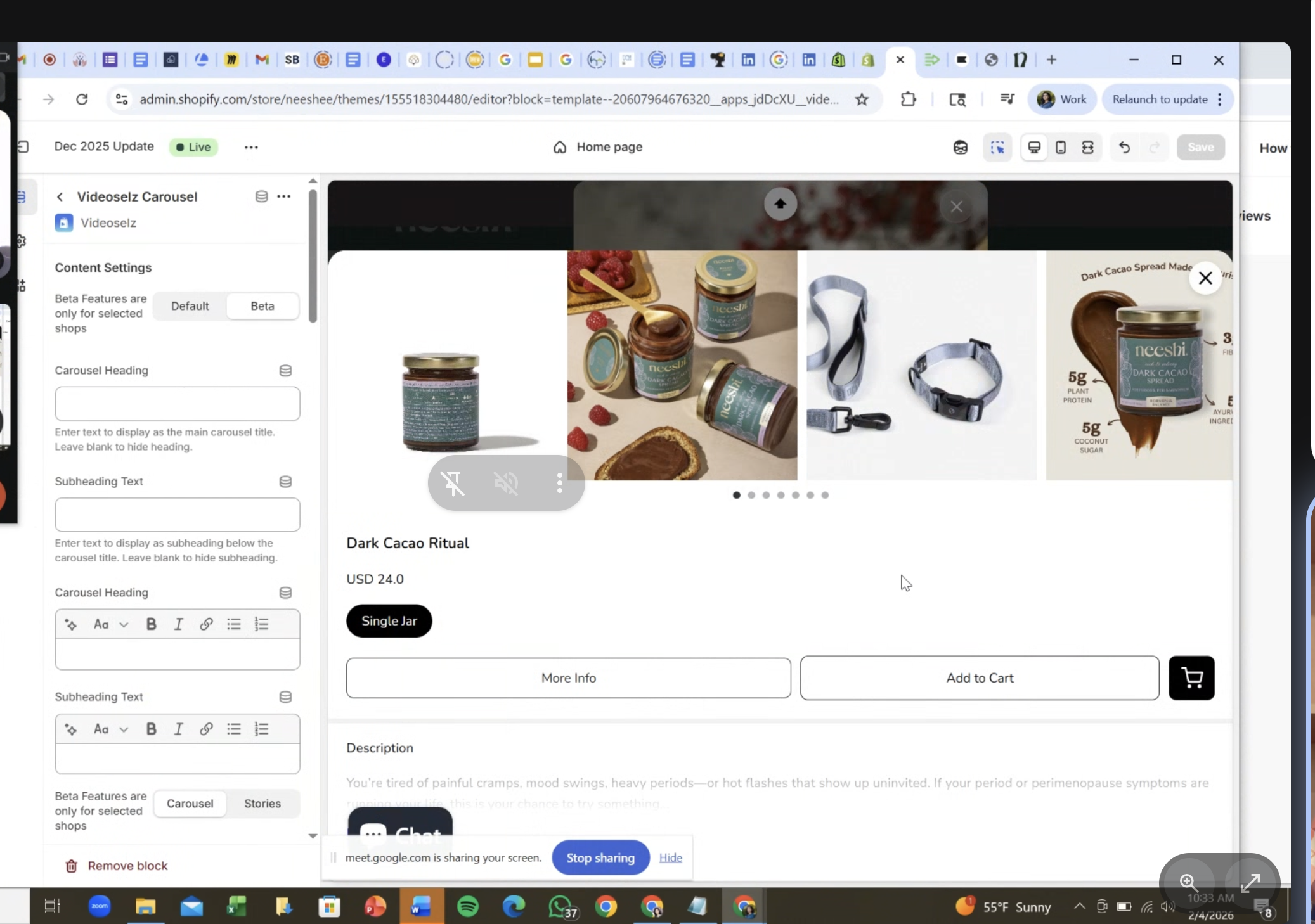Connect dynamic source for first Carousel Heading
The height and width of the screenshot is (924, 1315).
coord(285,371)
